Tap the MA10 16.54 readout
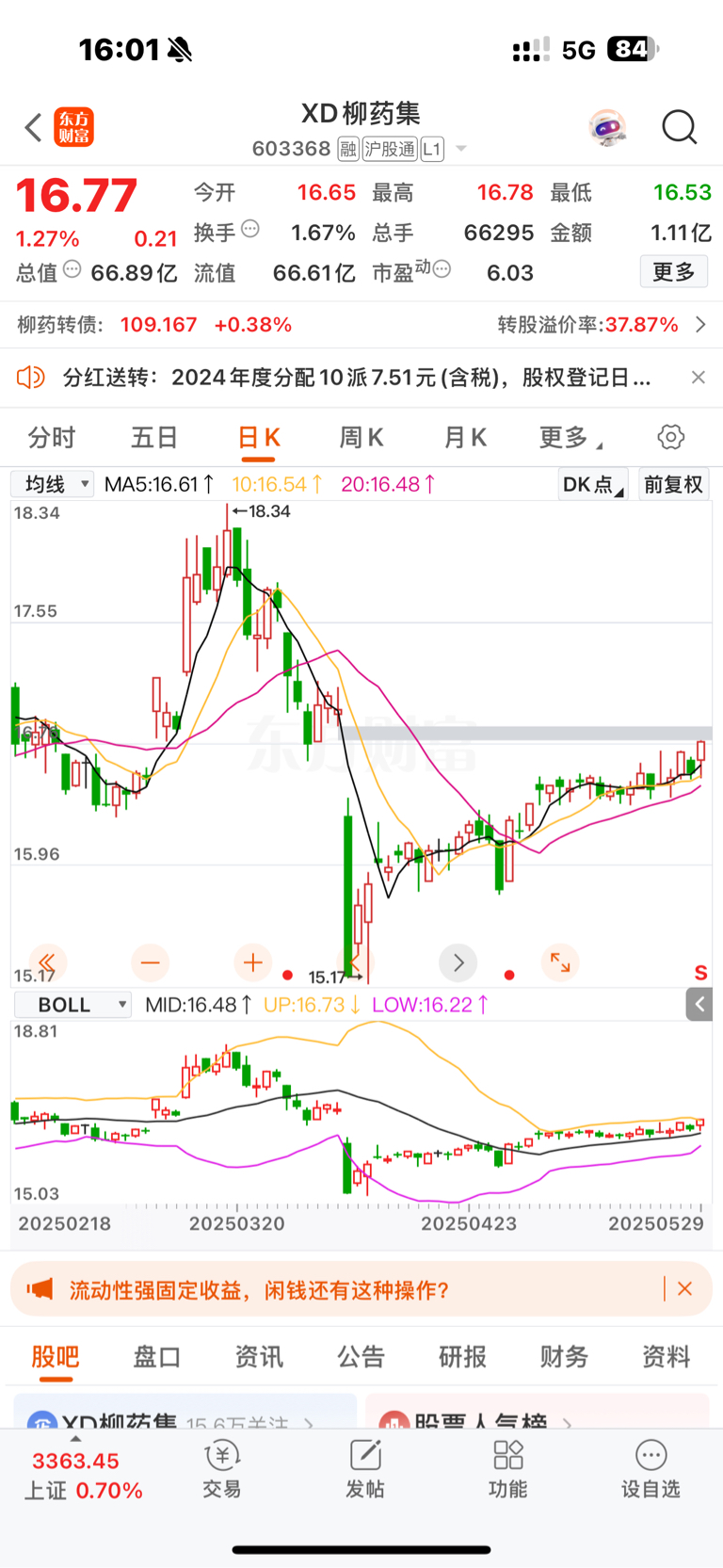The width and height of the screenshot is (723, 1568). point(278,484)
